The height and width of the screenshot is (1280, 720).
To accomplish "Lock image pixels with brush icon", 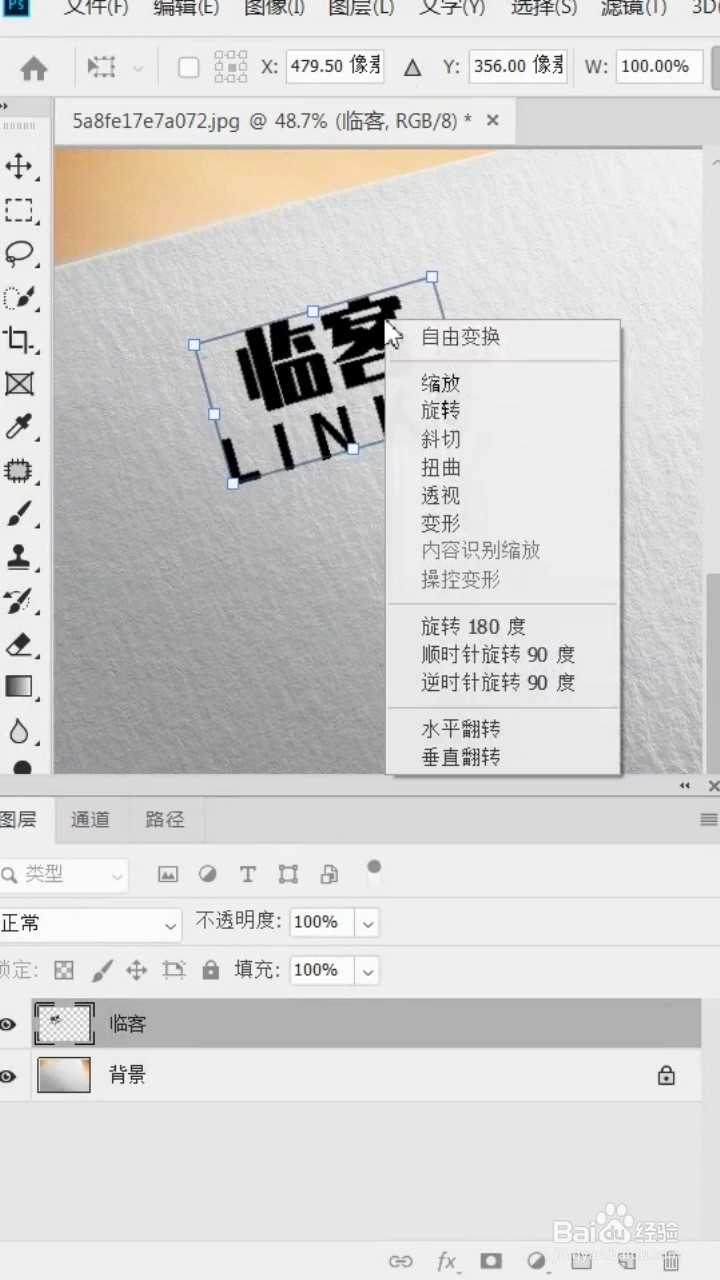I will [102, 970].
